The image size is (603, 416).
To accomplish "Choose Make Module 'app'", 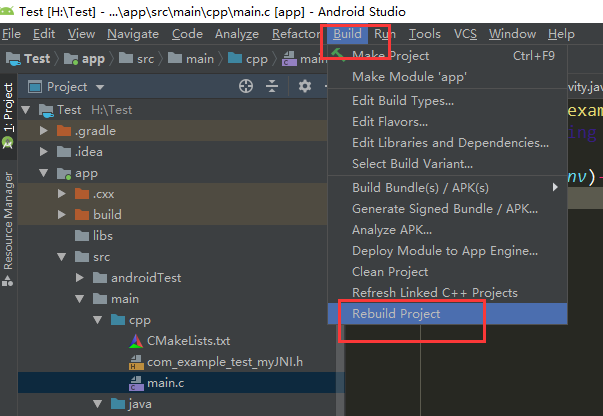I will pyautogui.click(x=447, y=77).
